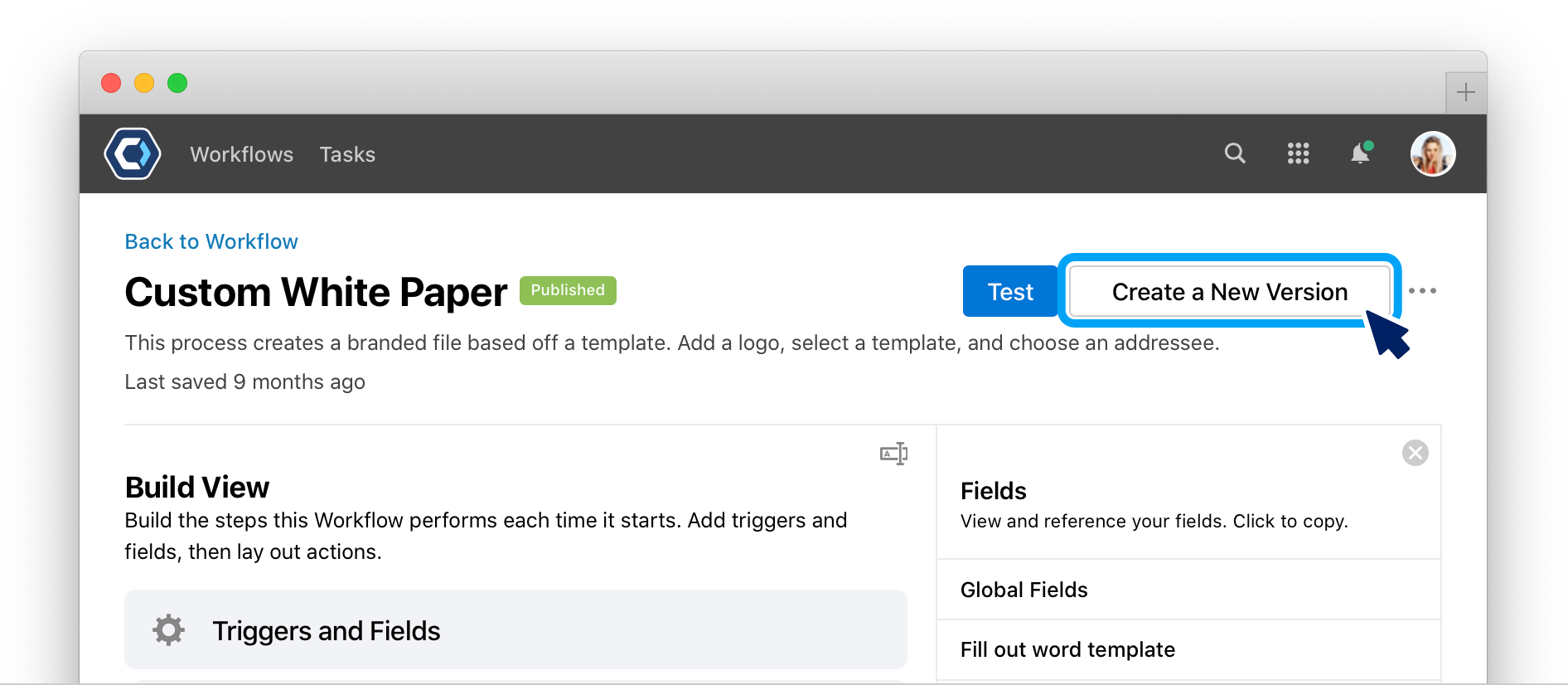Click the new tab plus button

tap(1465, 92)
